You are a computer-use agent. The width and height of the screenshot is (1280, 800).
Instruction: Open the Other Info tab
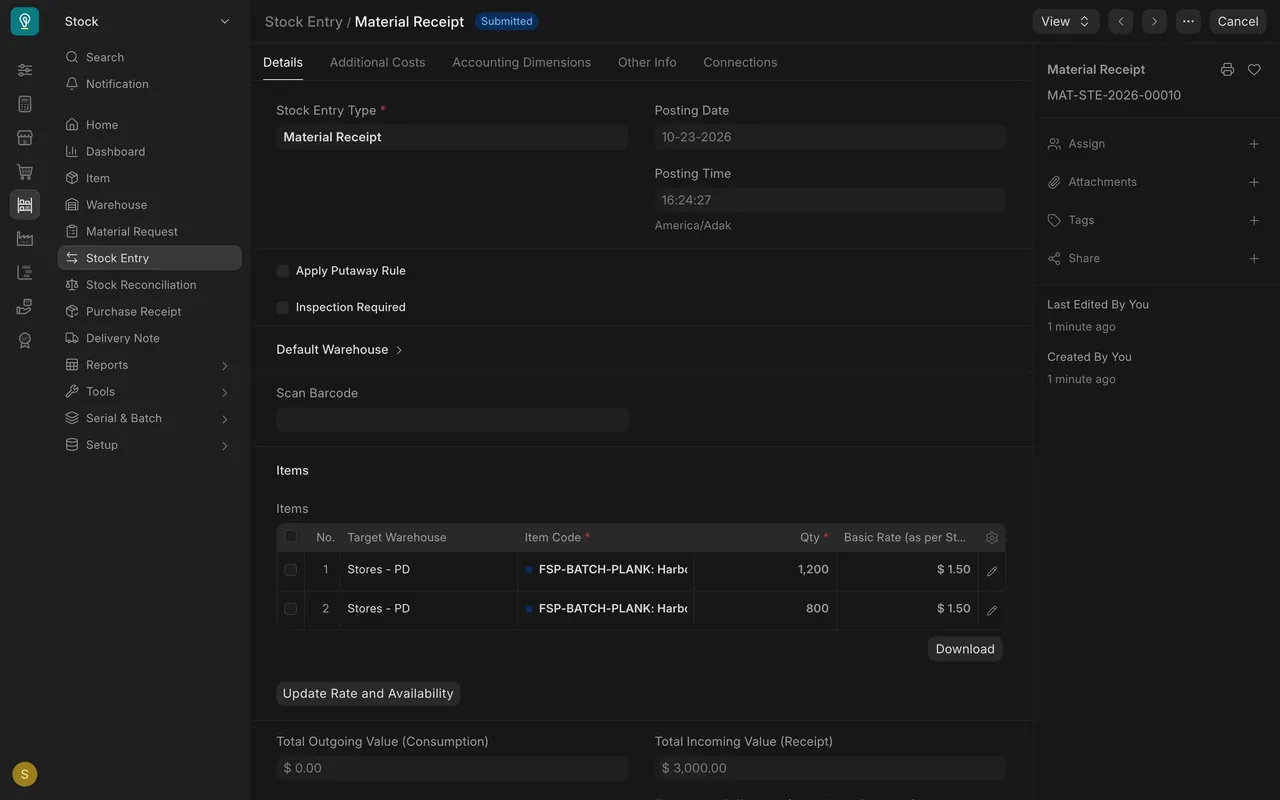point(647,62)
